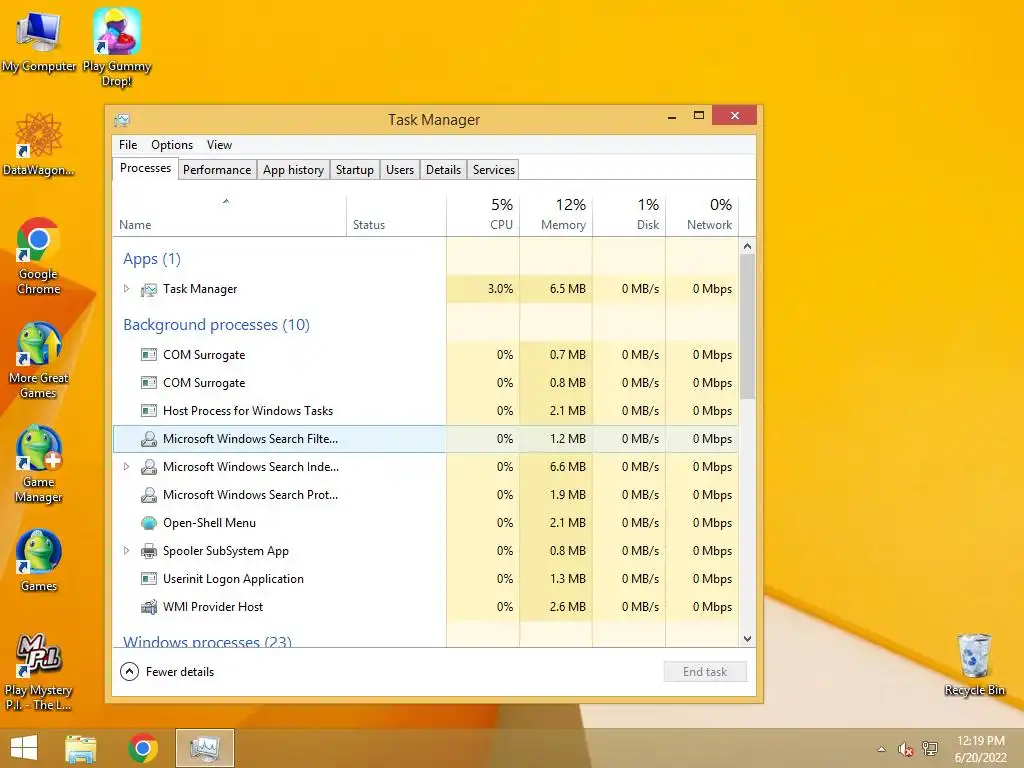Expand Spooler SubSystem App row
Image resolution: width=1024 pixels, height=768 pixels.
tap(127, 551)
